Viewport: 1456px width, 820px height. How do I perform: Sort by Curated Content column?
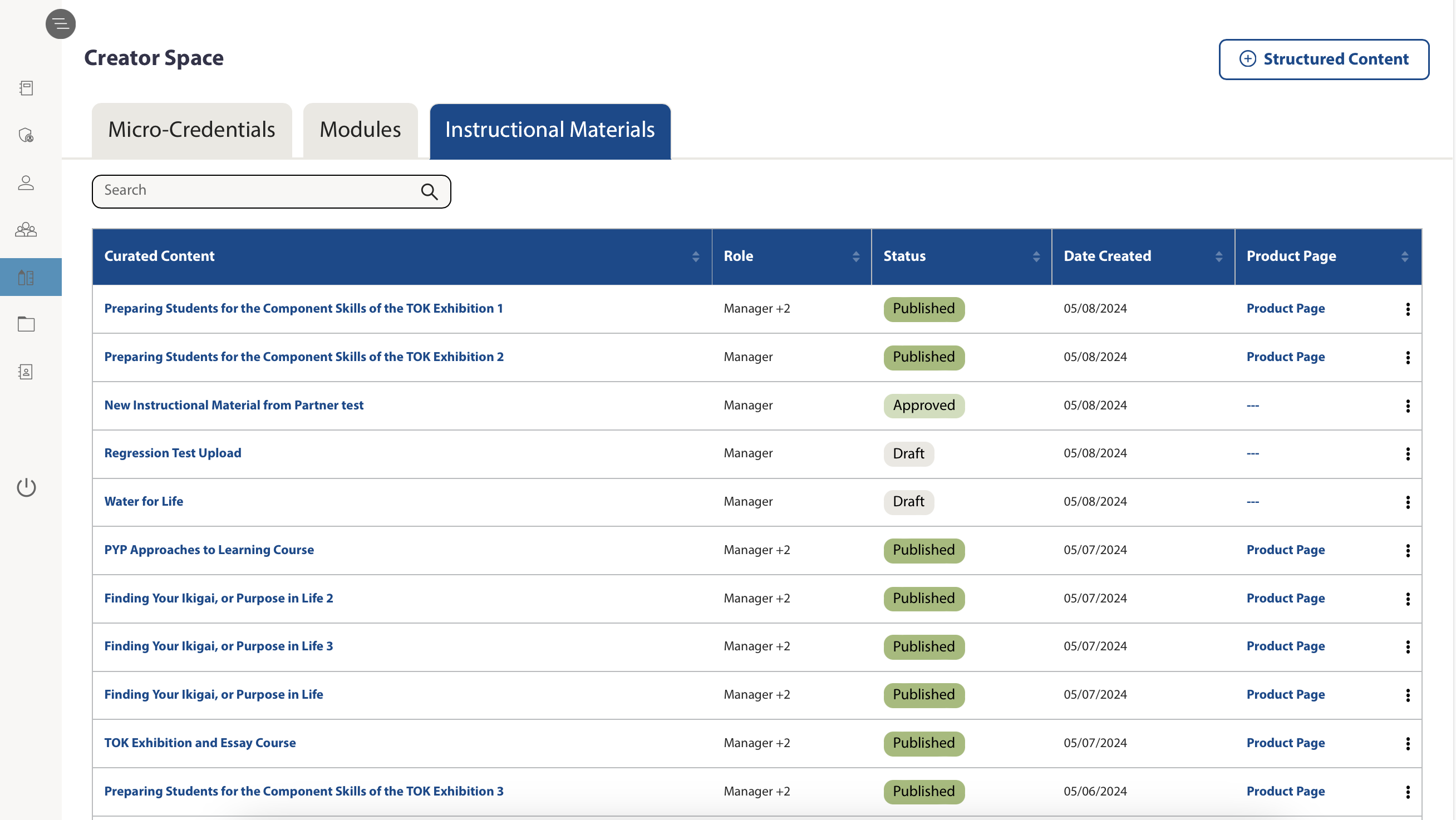[695, 257]
